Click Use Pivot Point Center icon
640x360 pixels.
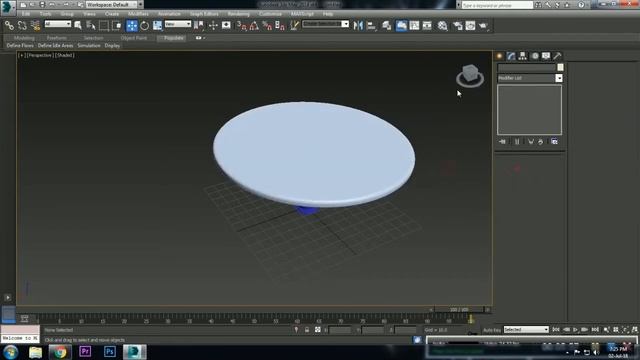(x=199, y=26)
